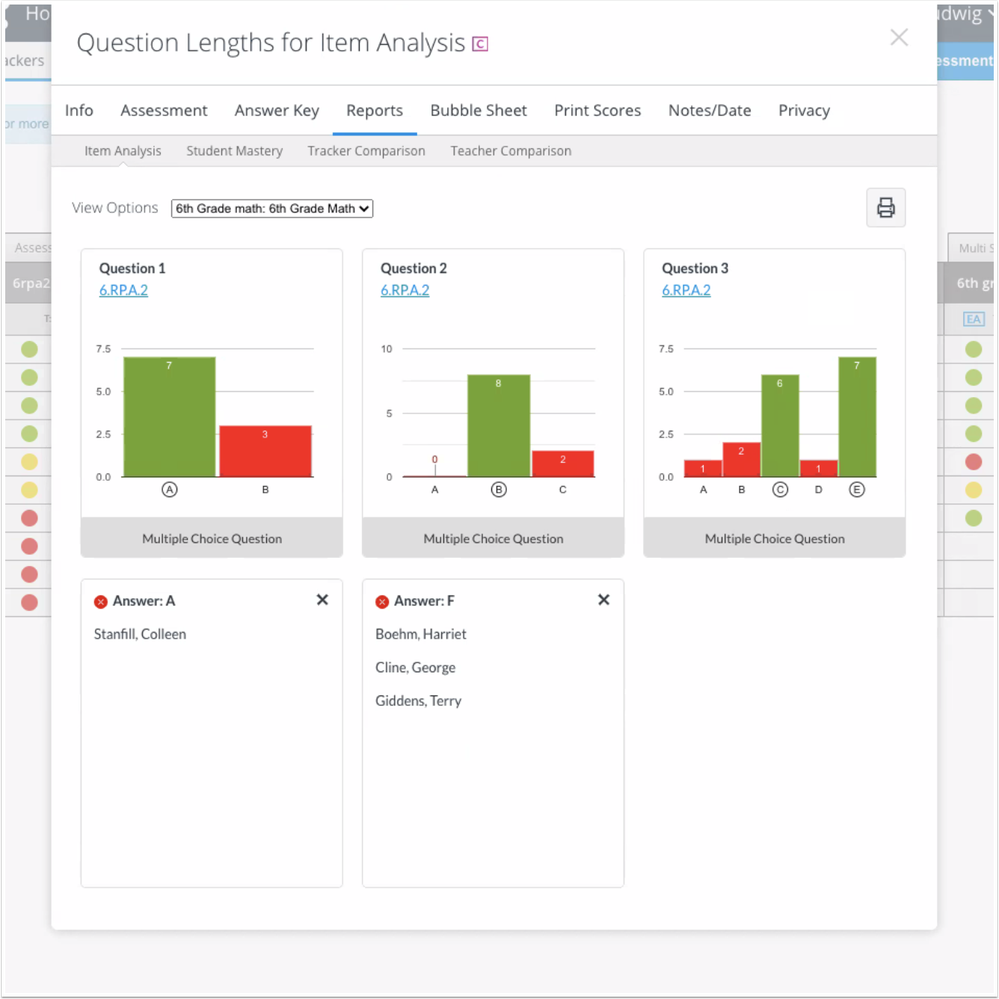Open Question 2 standard 6.RP.A.2 link
The image size is (999, 999).
pos(405,291)
